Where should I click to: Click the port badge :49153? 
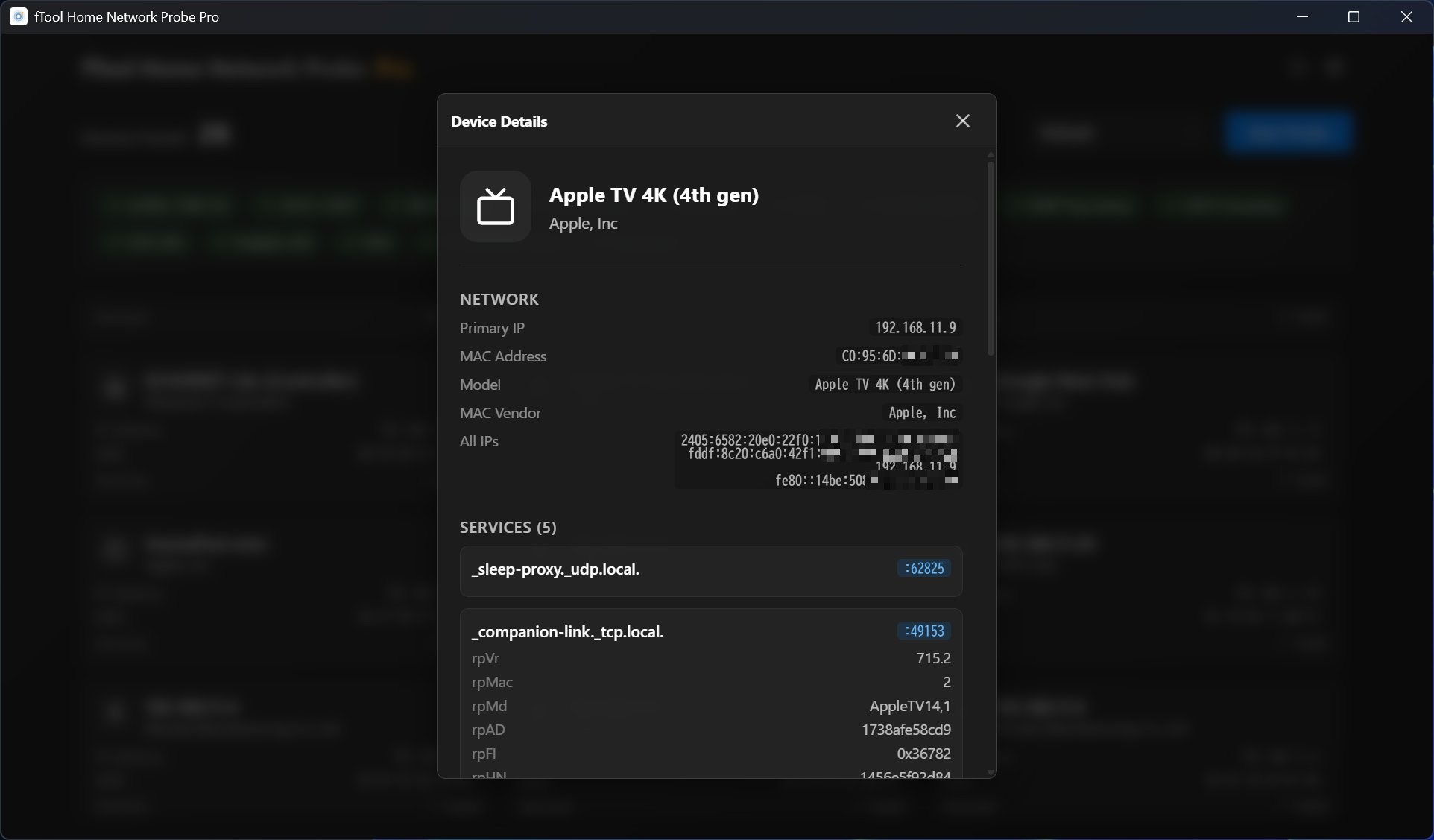(923, 631)
